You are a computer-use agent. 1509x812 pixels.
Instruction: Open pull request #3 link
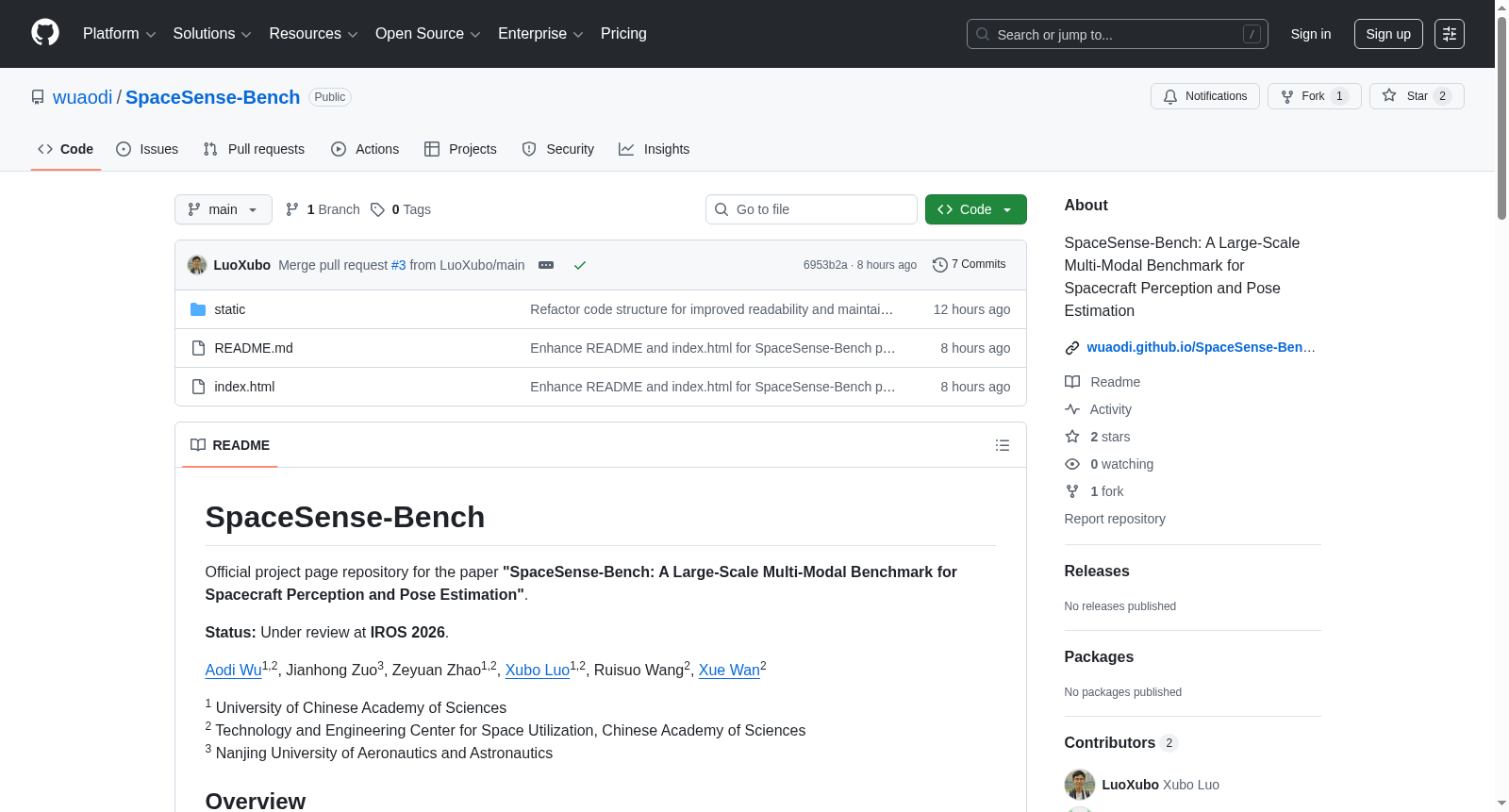399,265
